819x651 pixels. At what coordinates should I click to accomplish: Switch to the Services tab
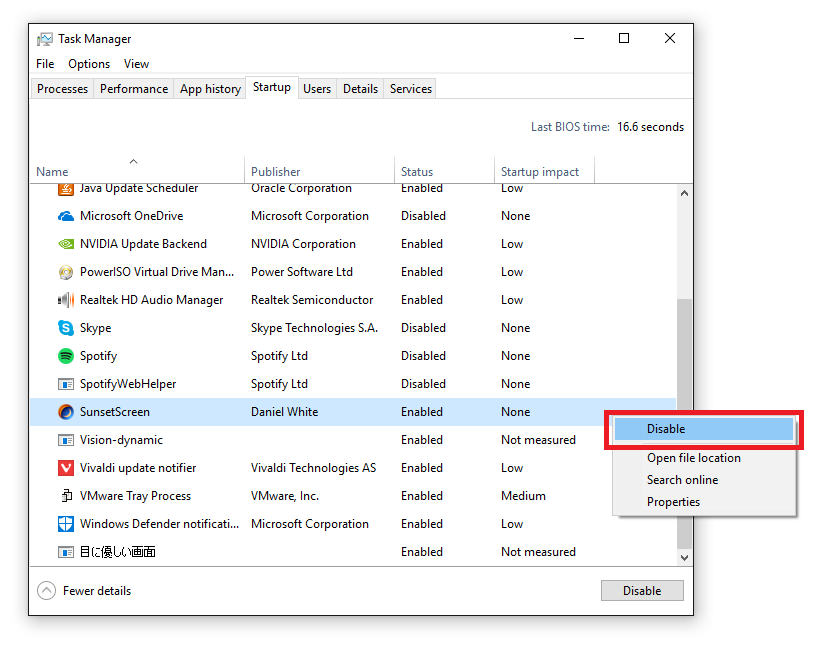click(x=411, y=89)
